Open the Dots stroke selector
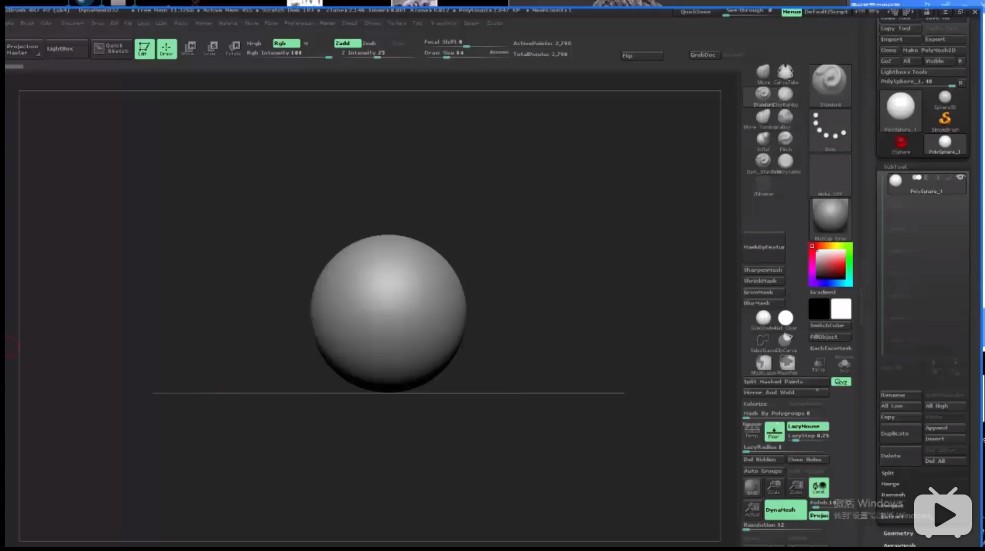This screenshot has width=985, height=551. click(829, 128)
